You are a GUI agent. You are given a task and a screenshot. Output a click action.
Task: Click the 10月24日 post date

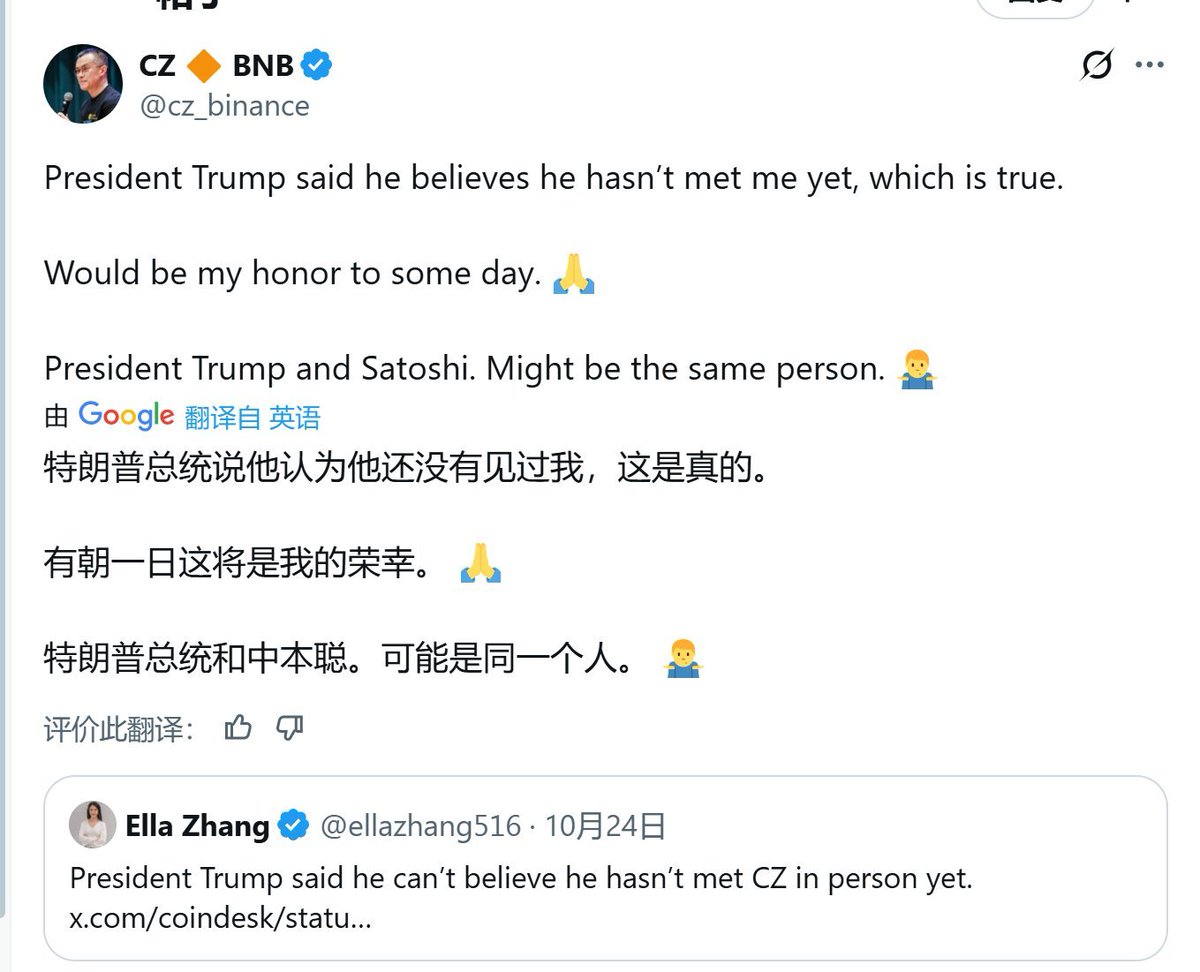(x=605, y=826)
